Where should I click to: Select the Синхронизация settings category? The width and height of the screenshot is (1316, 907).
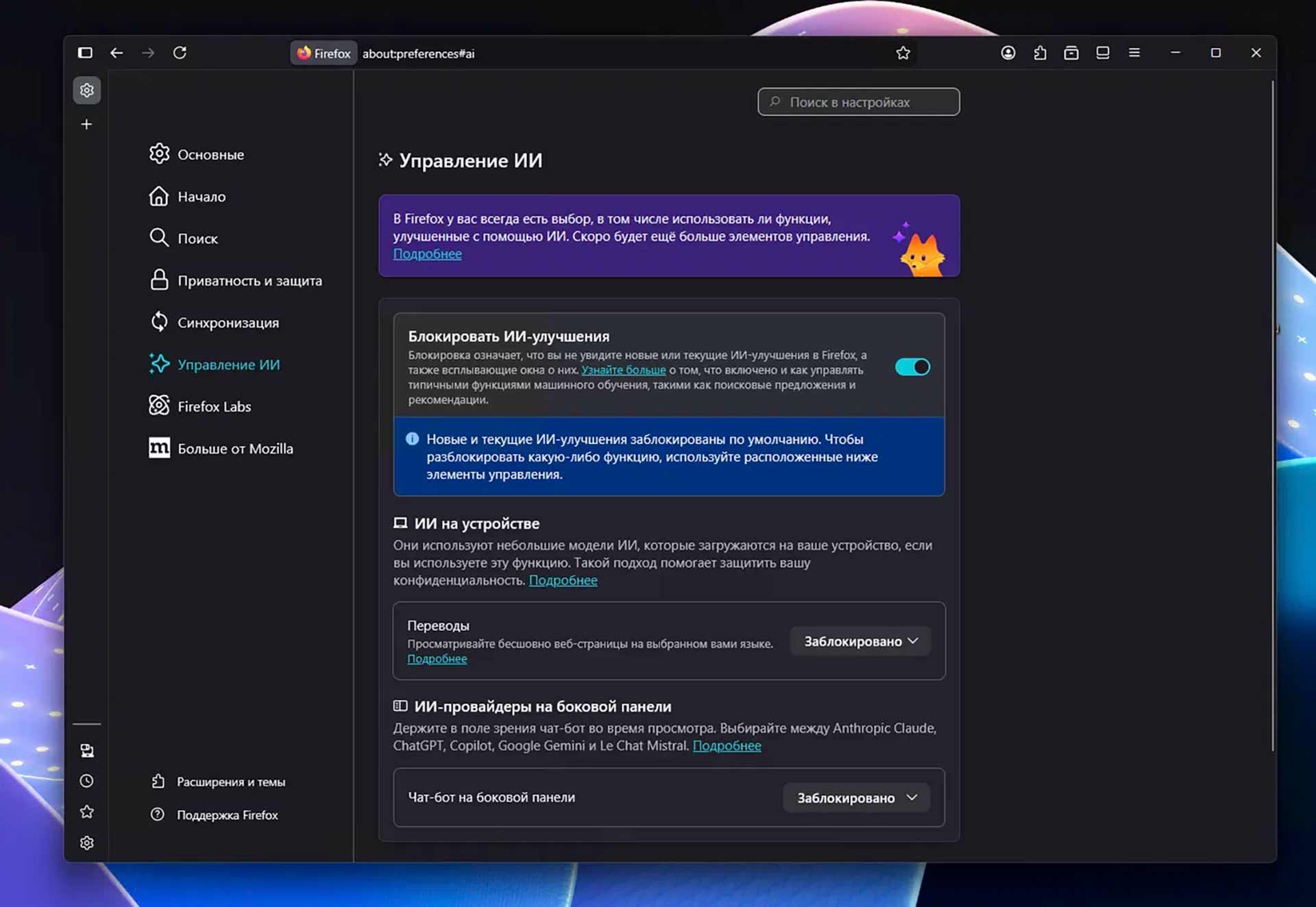tap(228, 322)
